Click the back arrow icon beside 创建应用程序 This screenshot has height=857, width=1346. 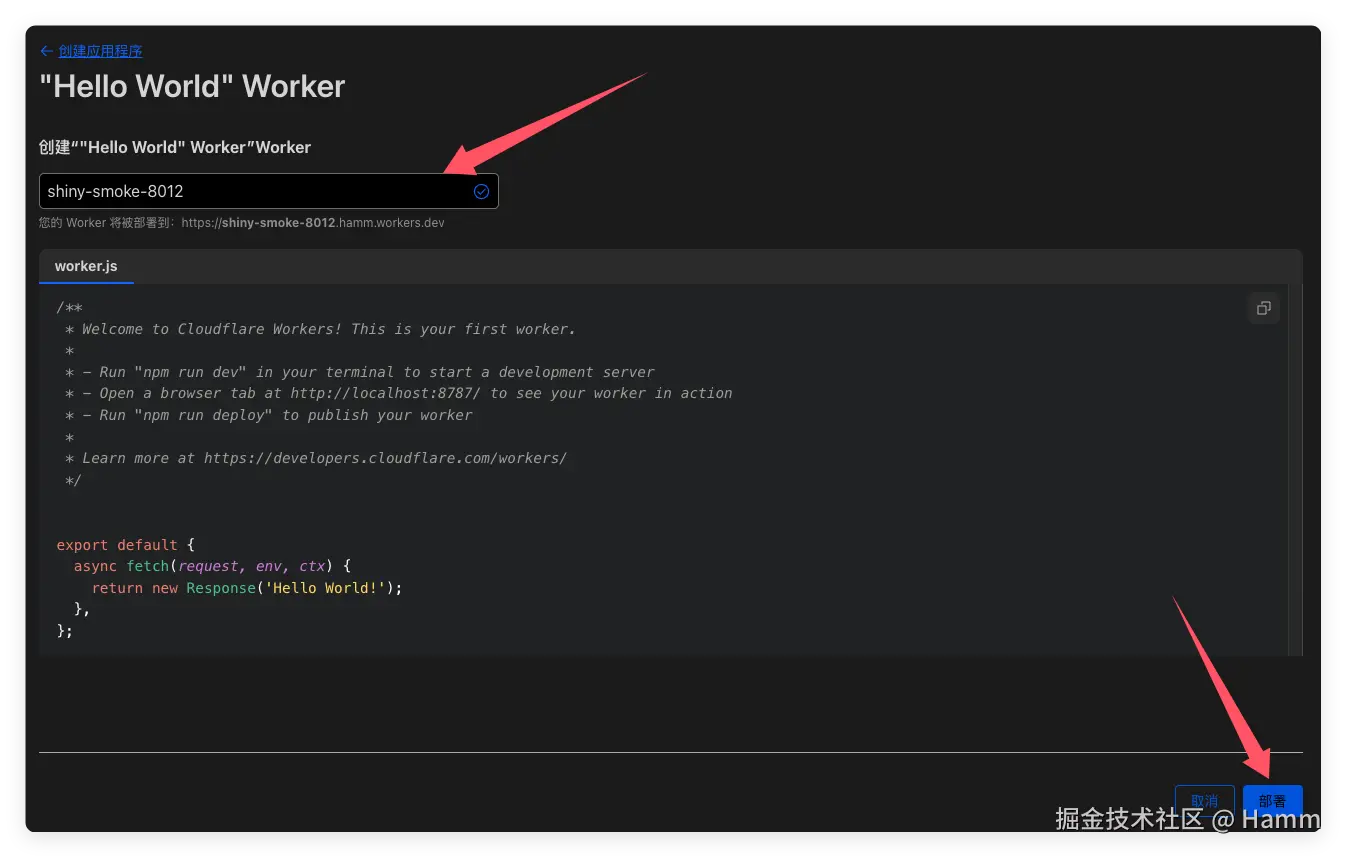46,51
